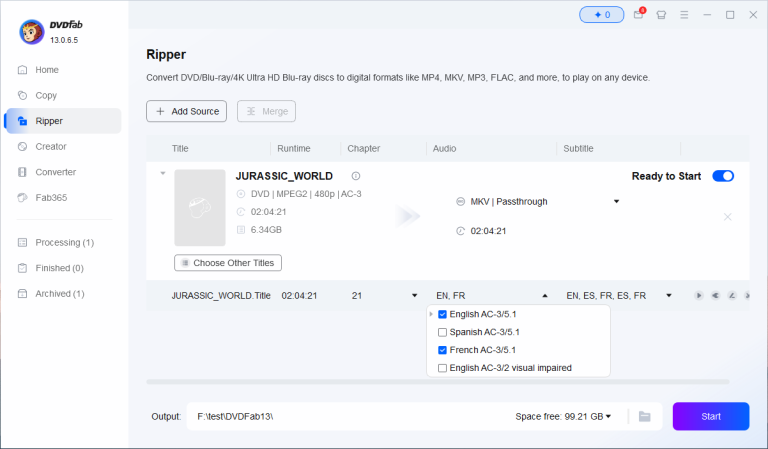Open the credits counter badge

tap(601, 15)
